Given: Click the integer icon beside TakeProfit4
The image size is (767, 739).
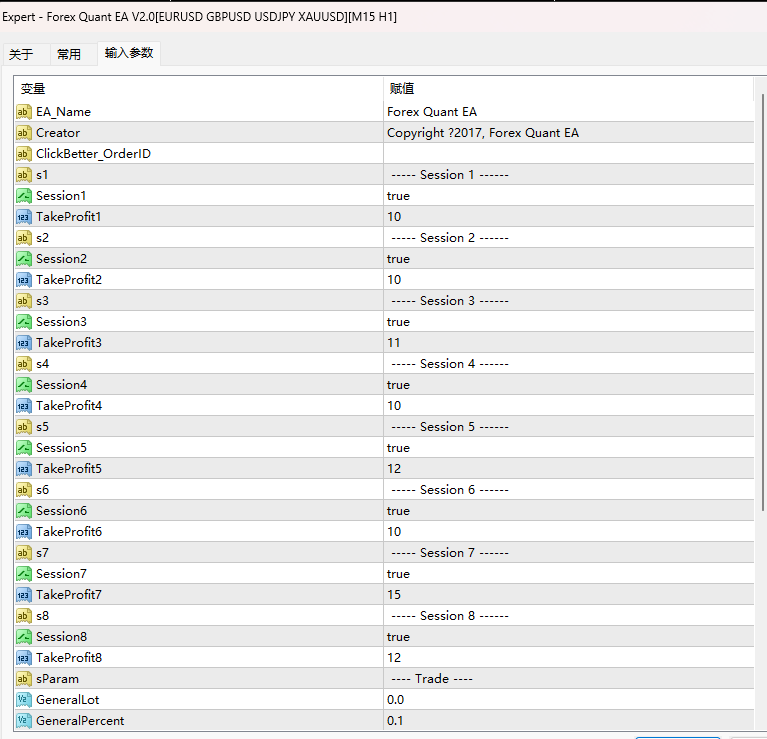Looking at the screenshot, I should point(23,406).
